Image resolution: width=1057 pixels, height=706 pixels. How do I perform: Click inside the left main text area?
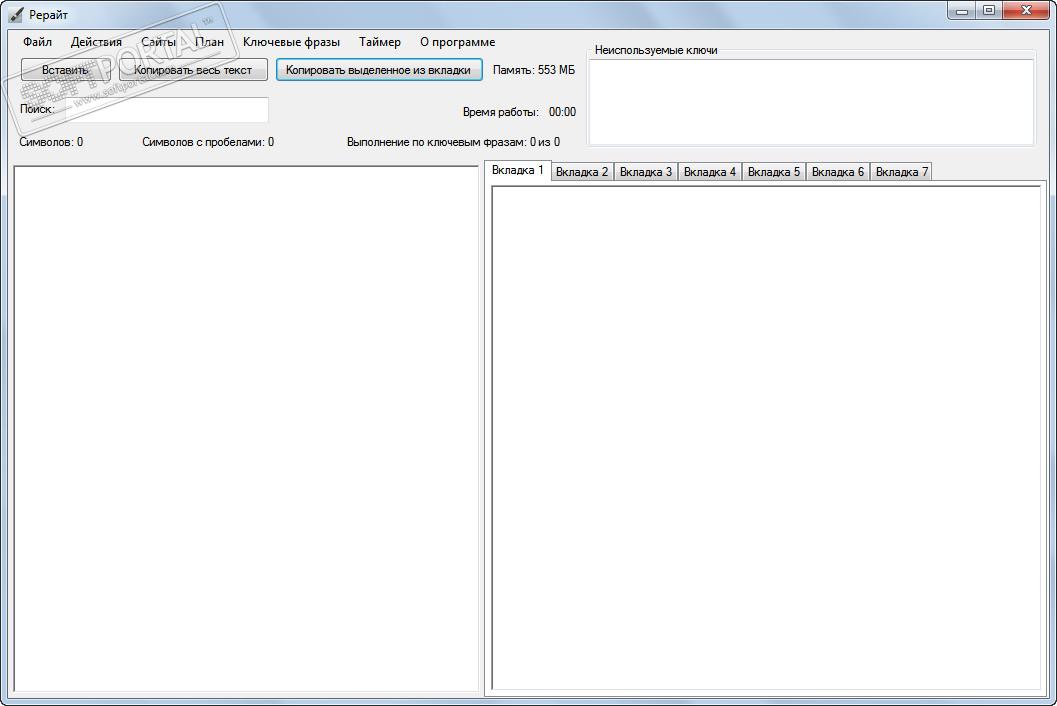pyautogui.click(x=246, y=428)
